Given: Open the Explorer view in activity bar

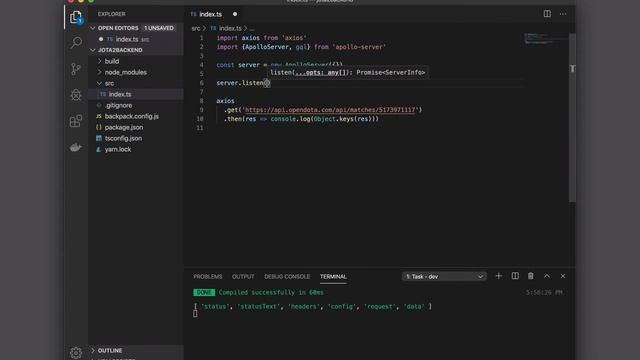Looking at the screenshot, I should pos(76,17).
